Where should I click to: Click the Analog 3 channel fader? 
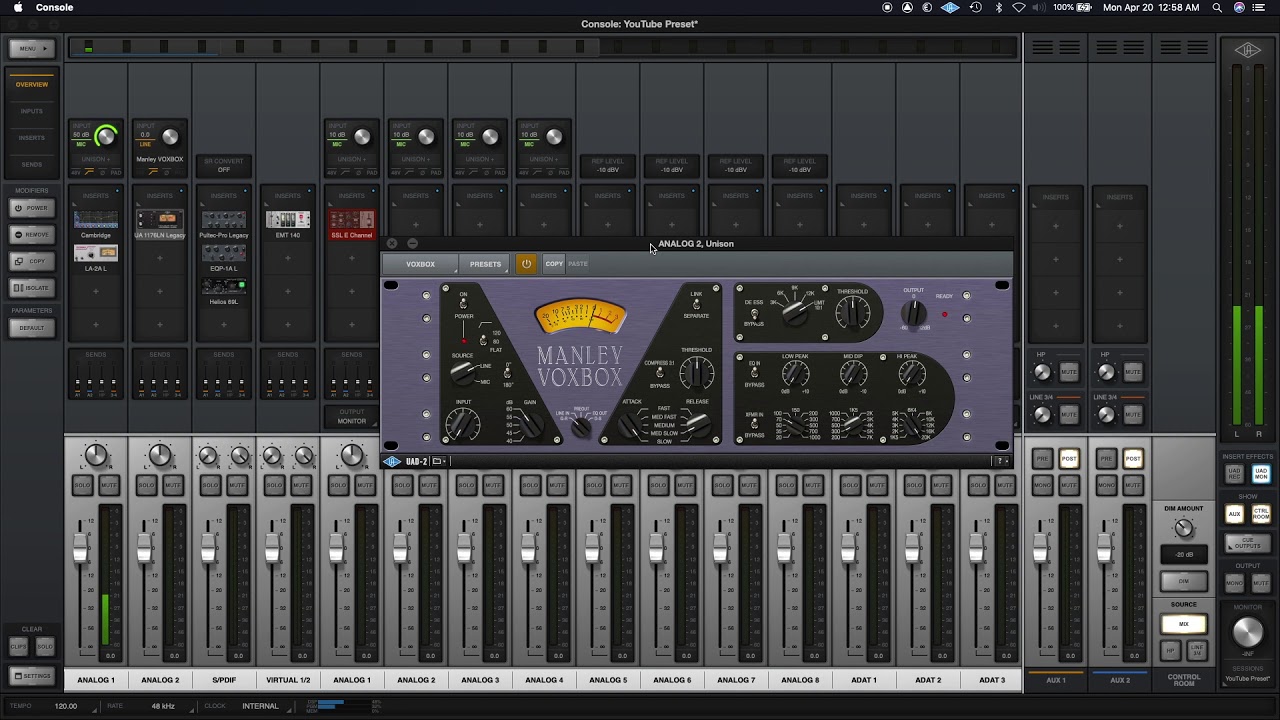point(464,549)
